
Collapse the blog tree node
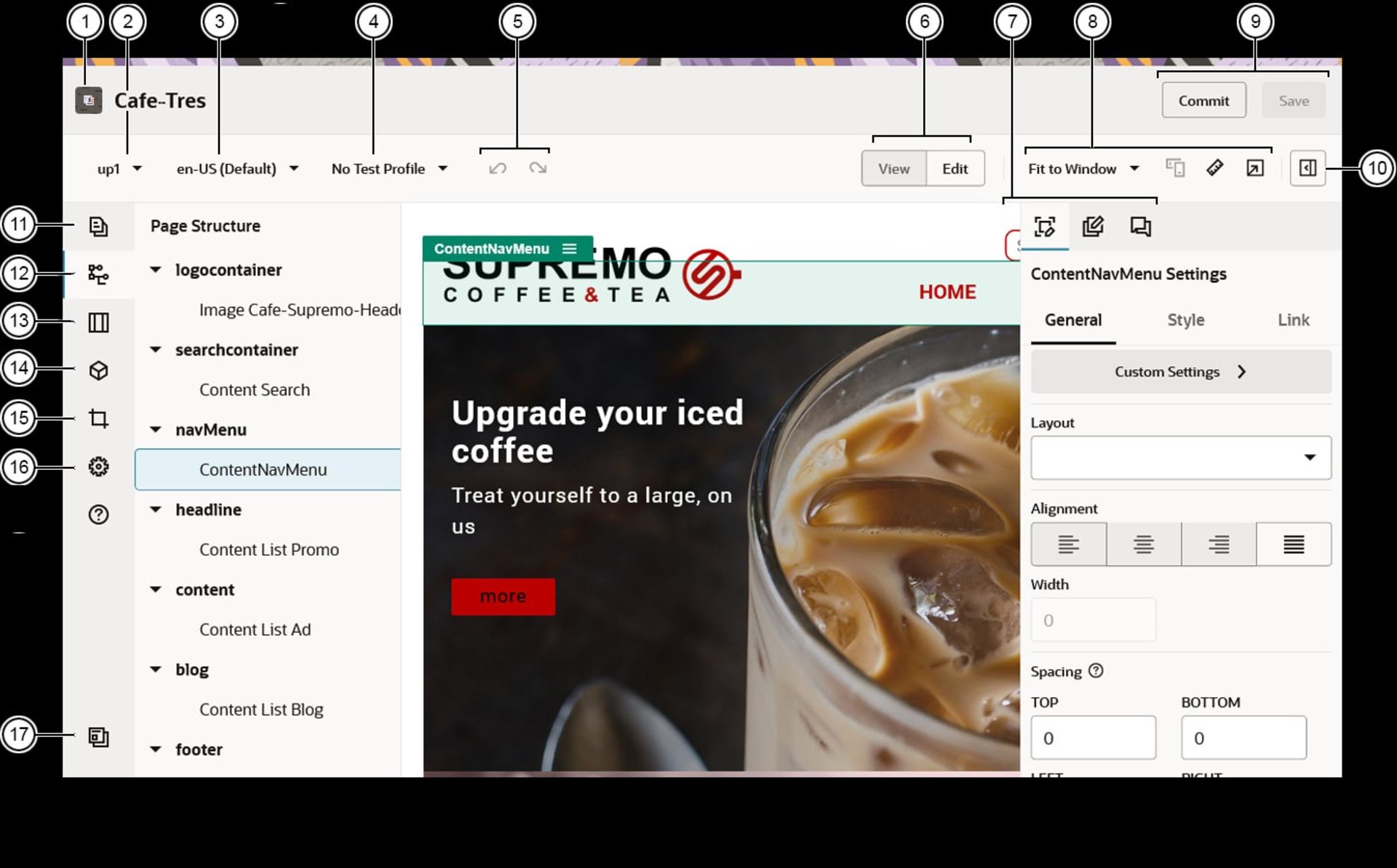155,669
